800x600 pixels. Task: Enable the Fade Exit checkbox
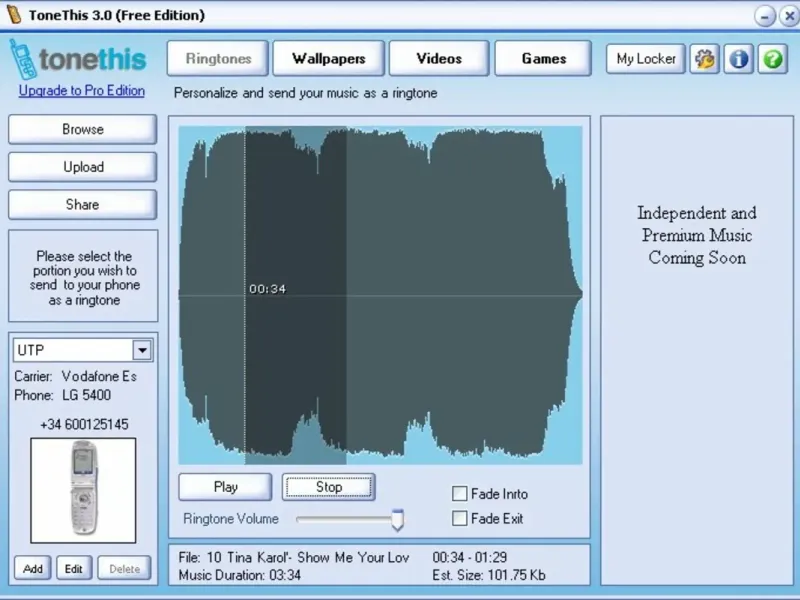460,518
